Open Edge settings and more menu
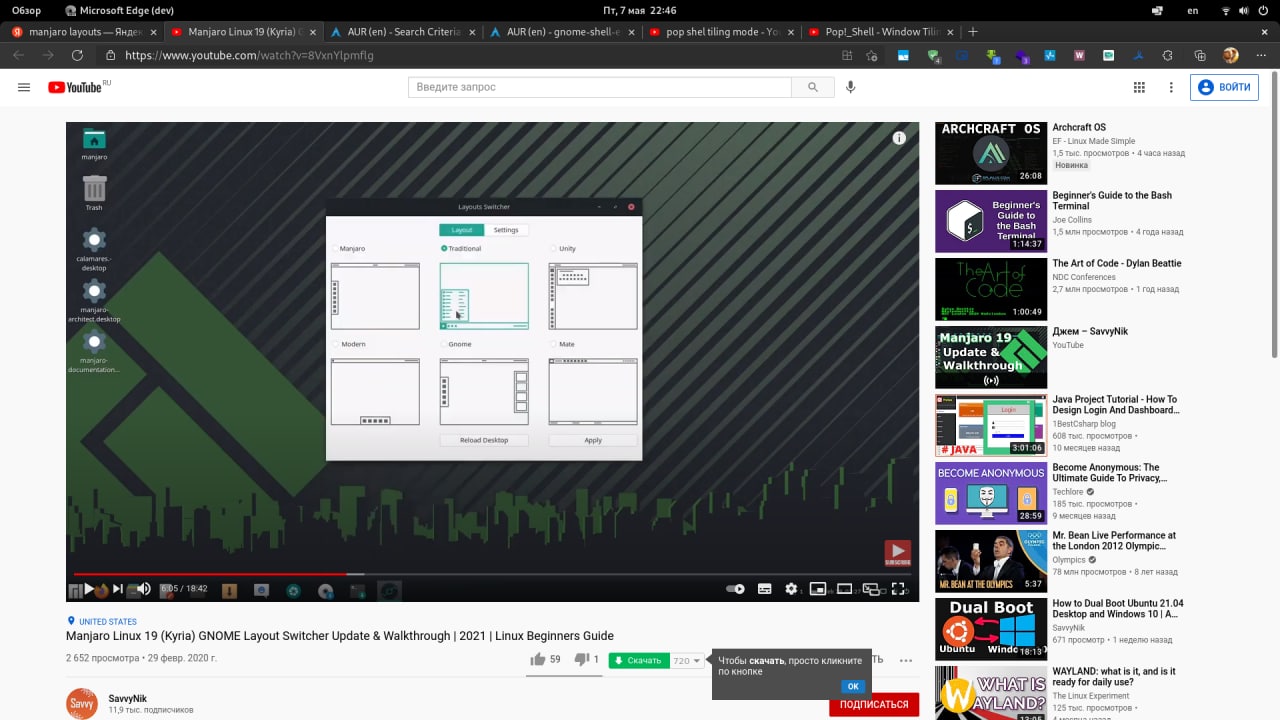Screen dimensions: 1280x720 (x=1261, y=56)
